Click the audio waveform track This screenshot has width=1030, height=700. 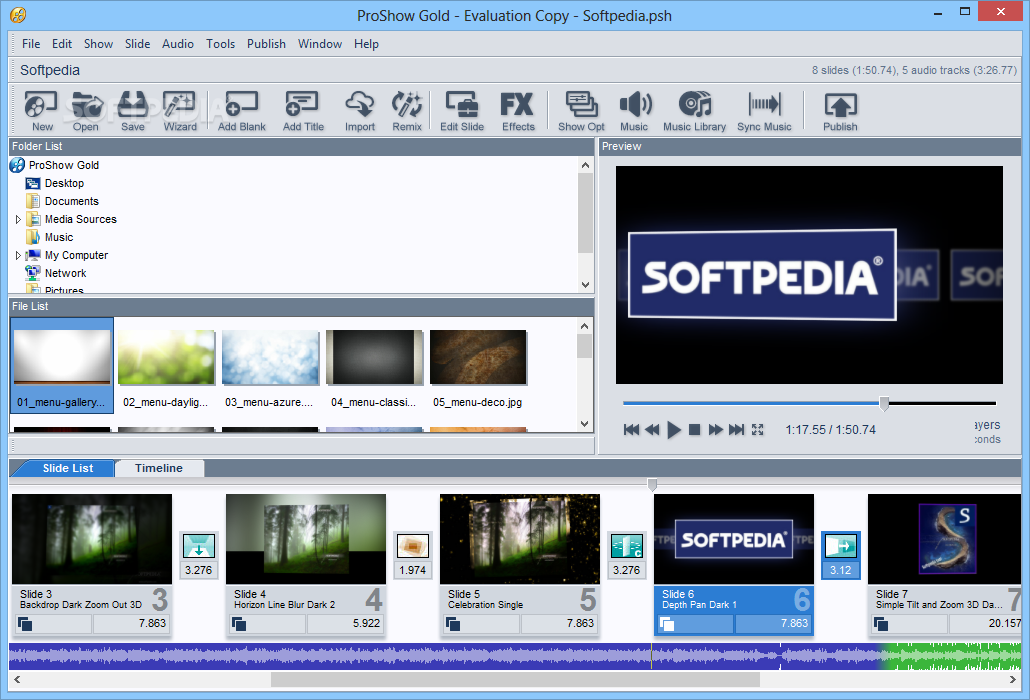(x=514, y=656)
